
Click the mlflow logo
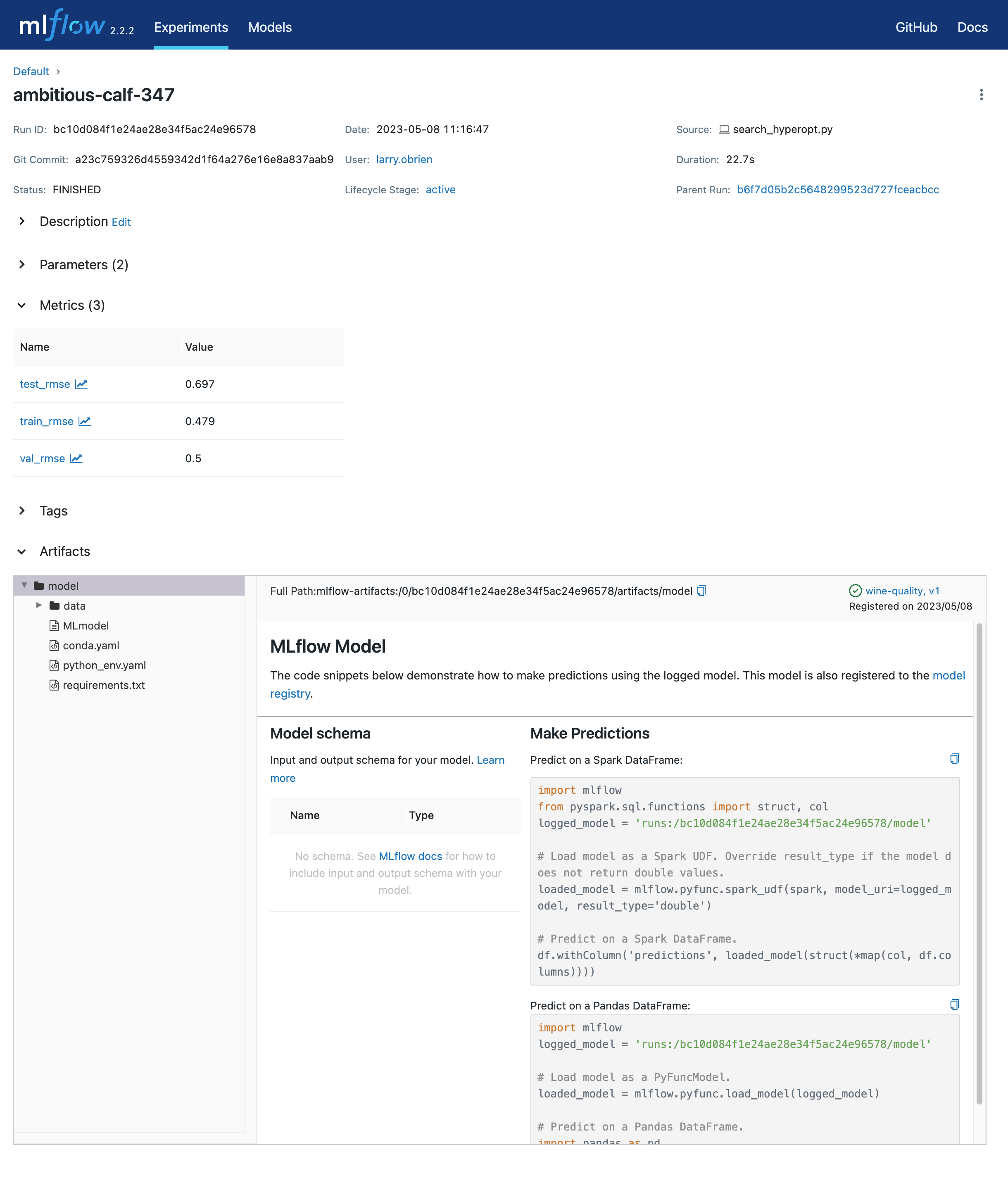(x=62, y=26)
